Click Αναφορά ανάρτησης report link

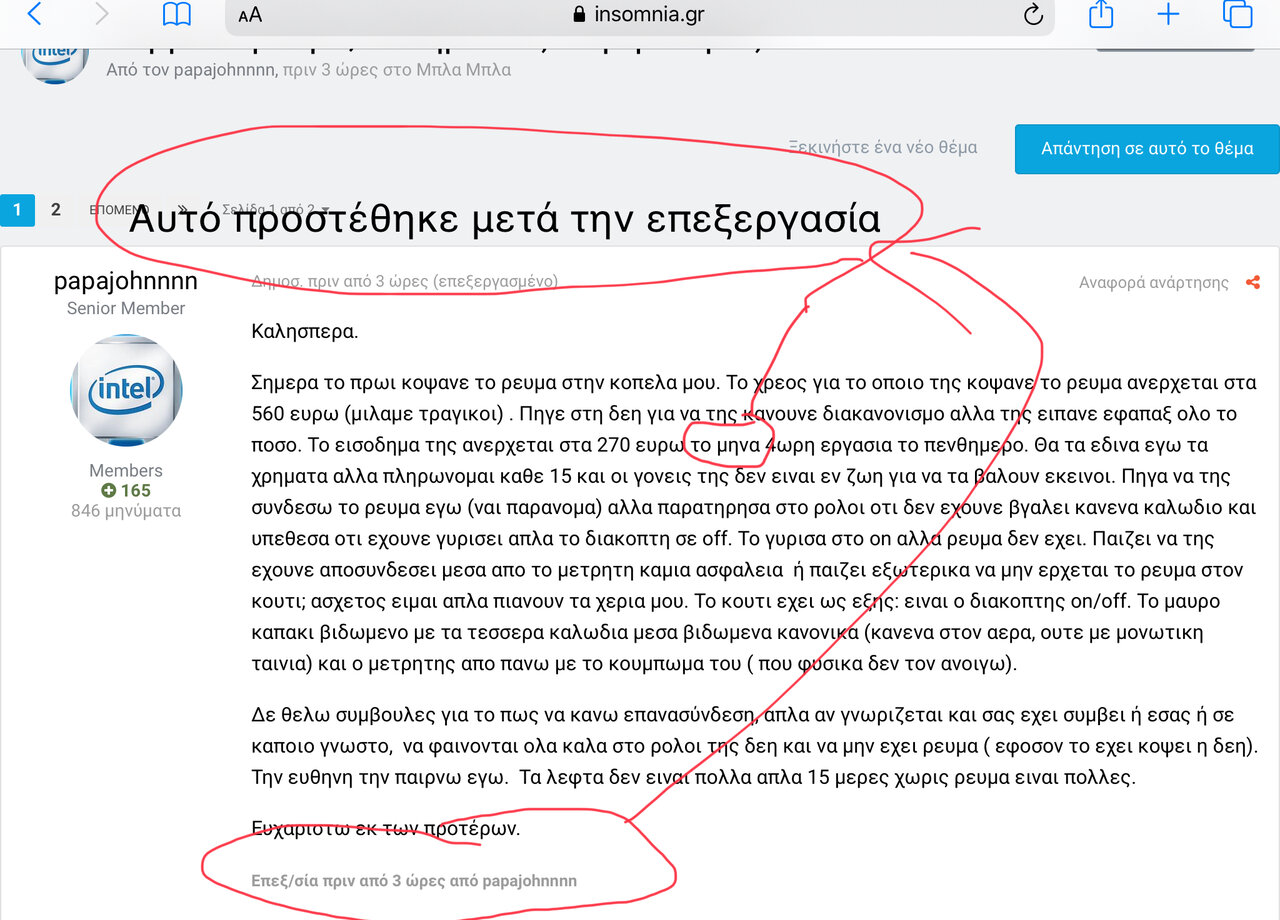(1154, 283)
